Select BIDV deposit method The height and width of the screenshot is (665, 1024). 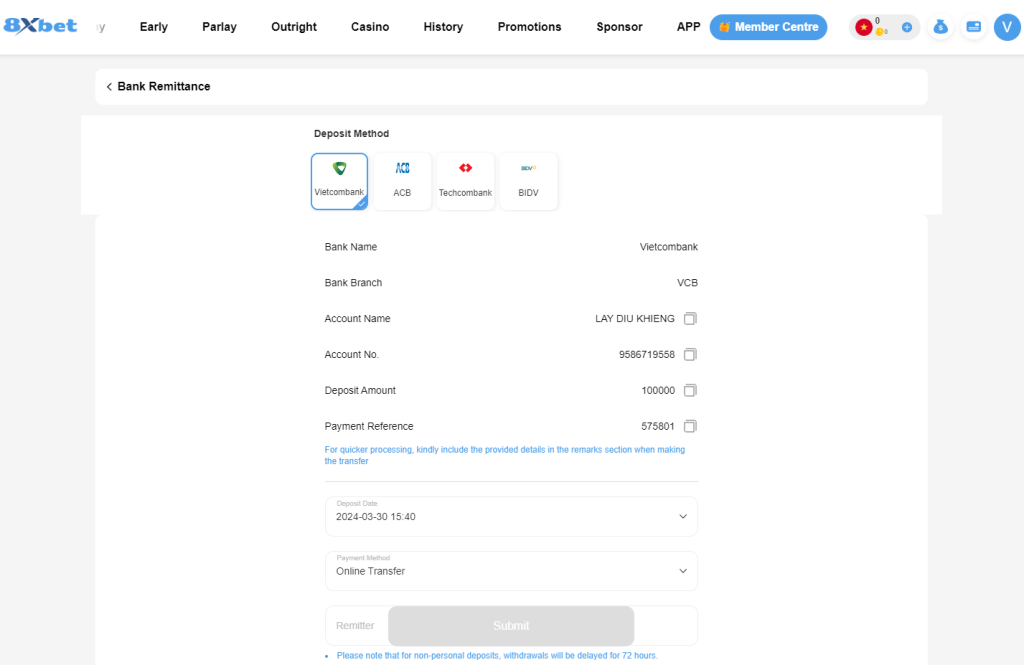click(x=528, y=181)
